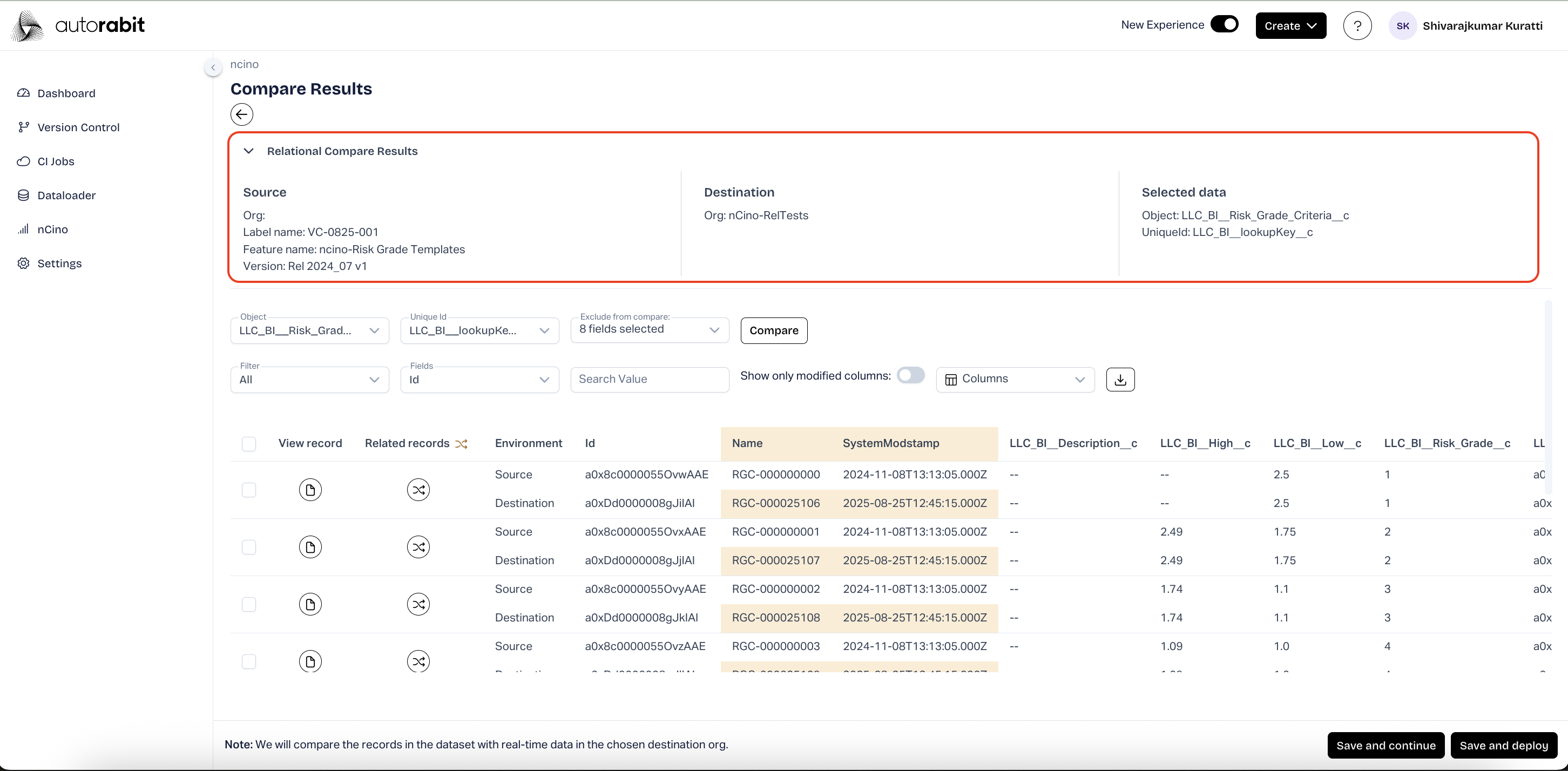Open Dataloader in the sidebar
Viewport: 1568px width, 771px height.
(66, 195)
